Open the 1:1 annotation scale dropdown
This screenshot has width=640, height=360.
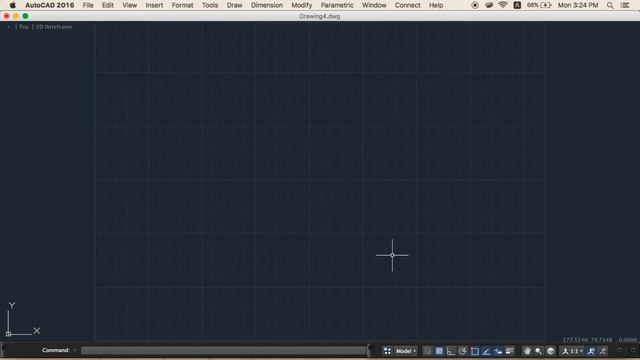click(572, 351)
